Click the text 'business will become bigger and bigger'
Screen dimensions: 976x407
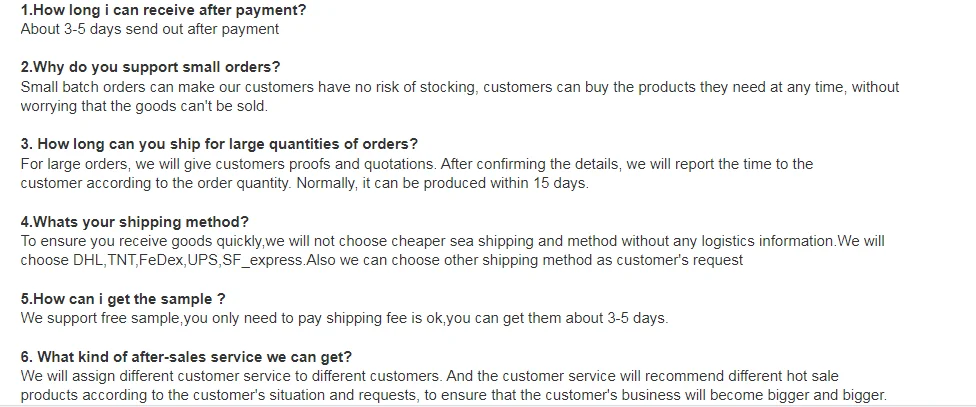pos(752,396)
